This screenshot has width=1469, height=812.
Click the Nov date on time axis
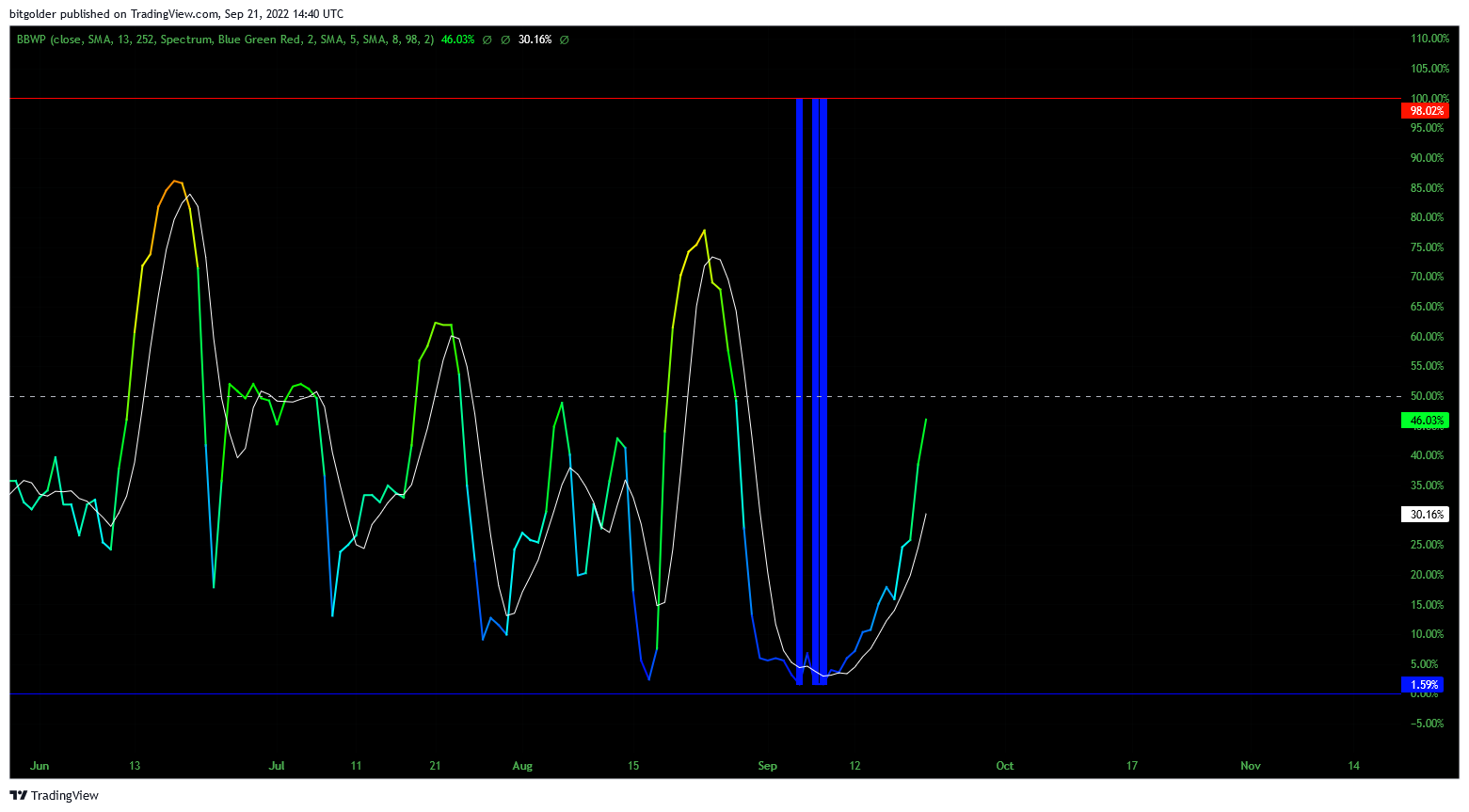(x=1251, y=766)
